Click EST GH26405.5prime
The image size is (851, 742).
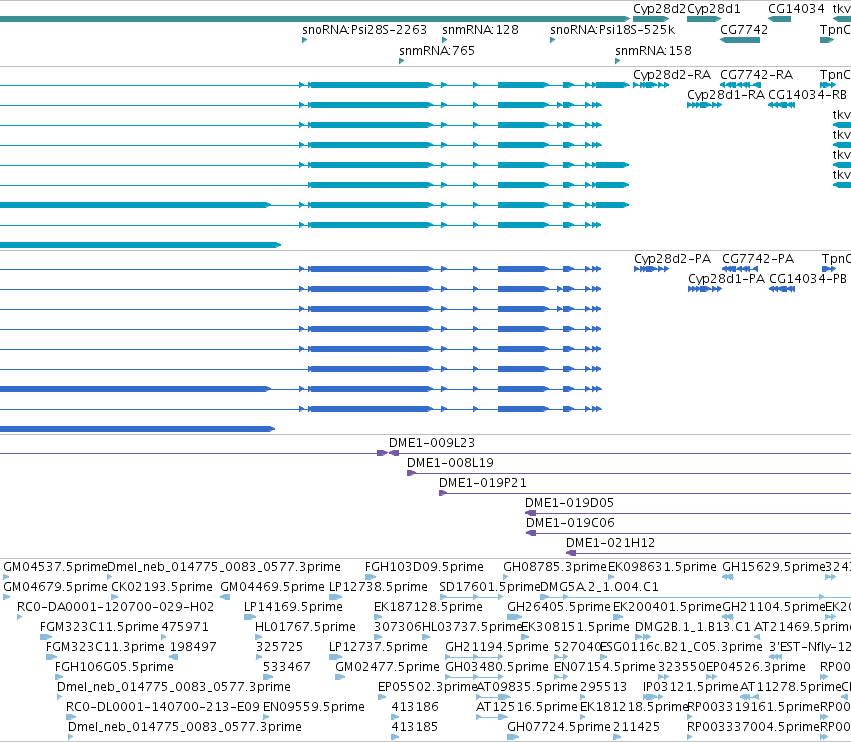tap(559, 607)
